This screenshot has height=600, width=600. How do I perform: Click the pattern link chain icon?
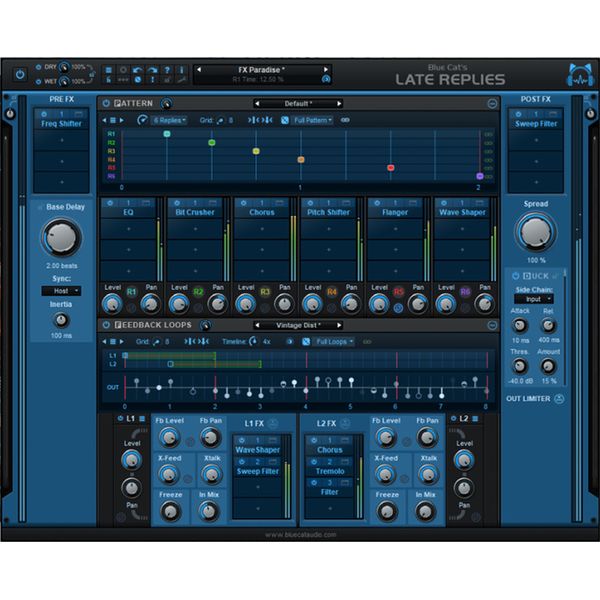click(345, 120)
